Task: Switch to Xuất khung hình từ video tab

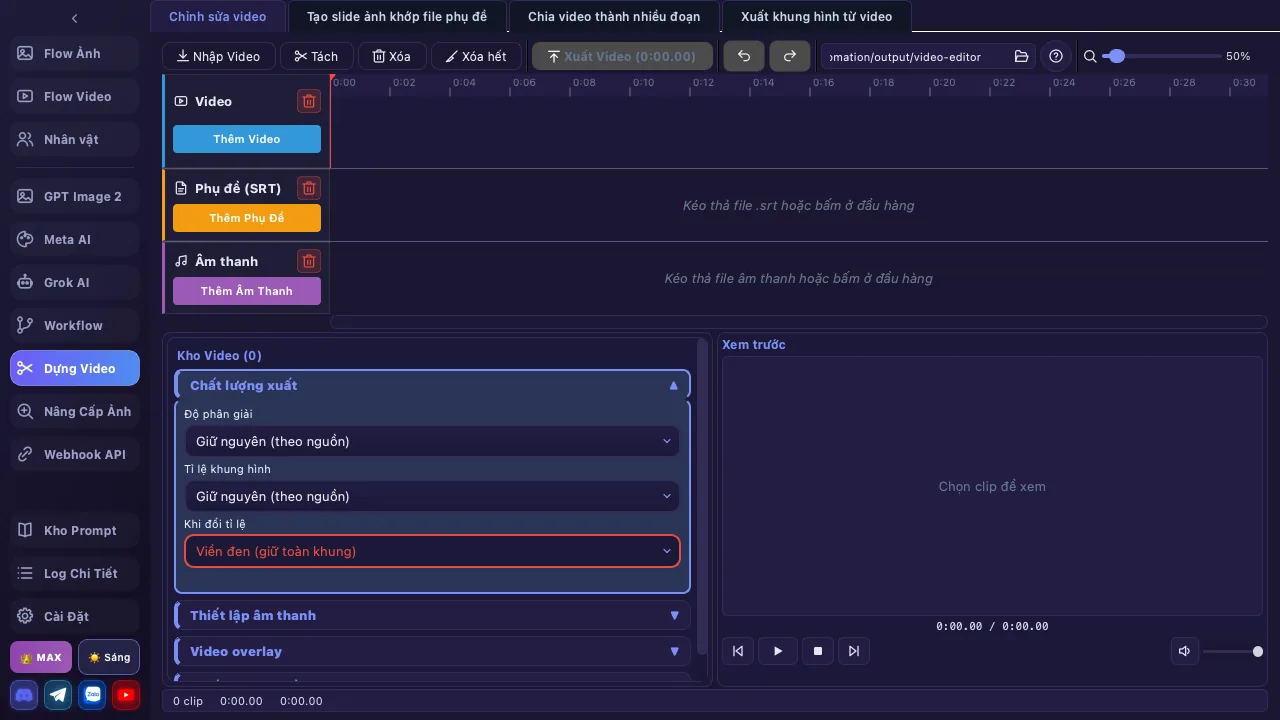Action: [x=816, y=17]
